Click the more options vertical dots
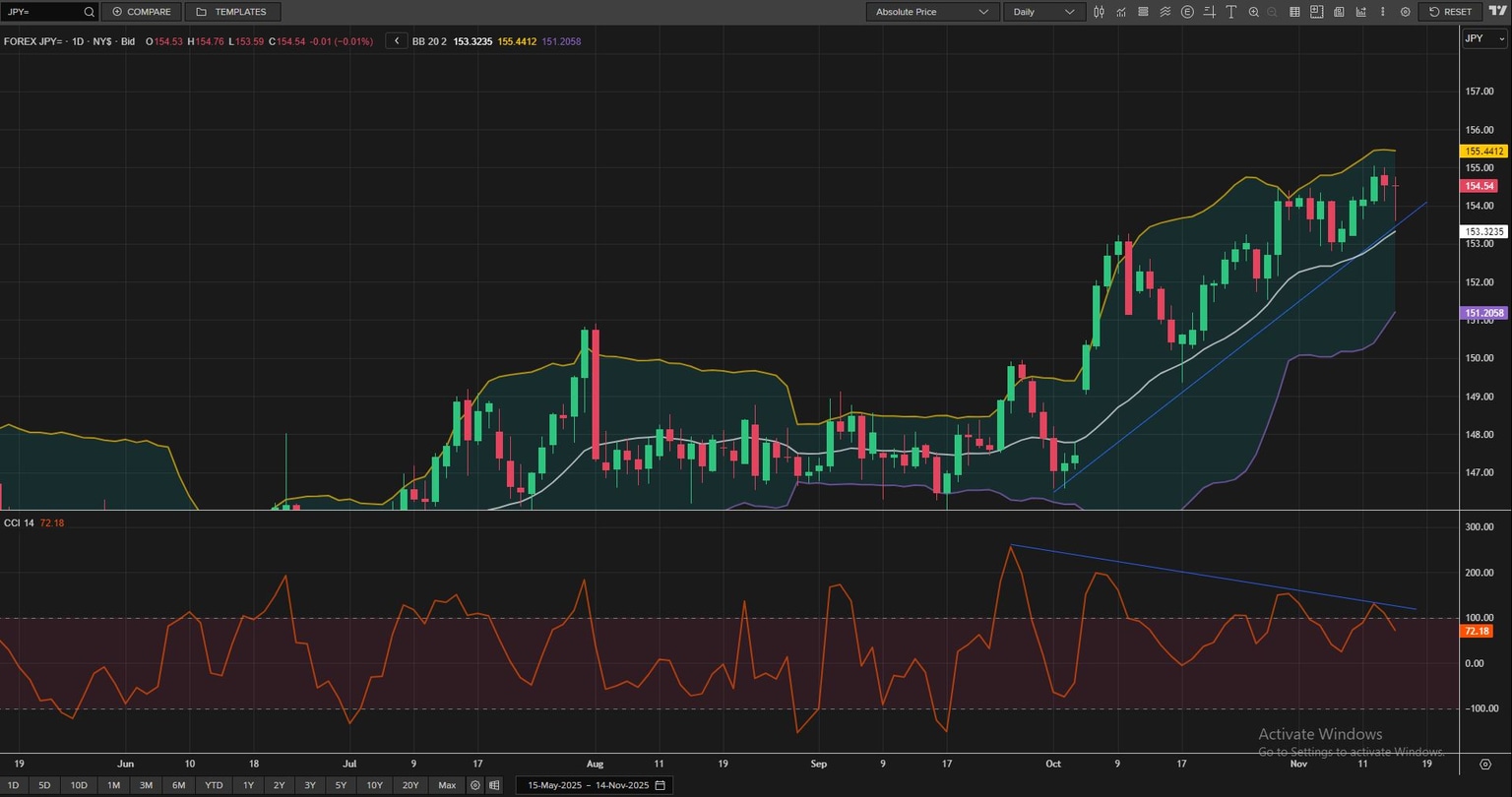The height and width of the screenshot is (797, 1512). pyautogui.click(x=1383, y=12)
